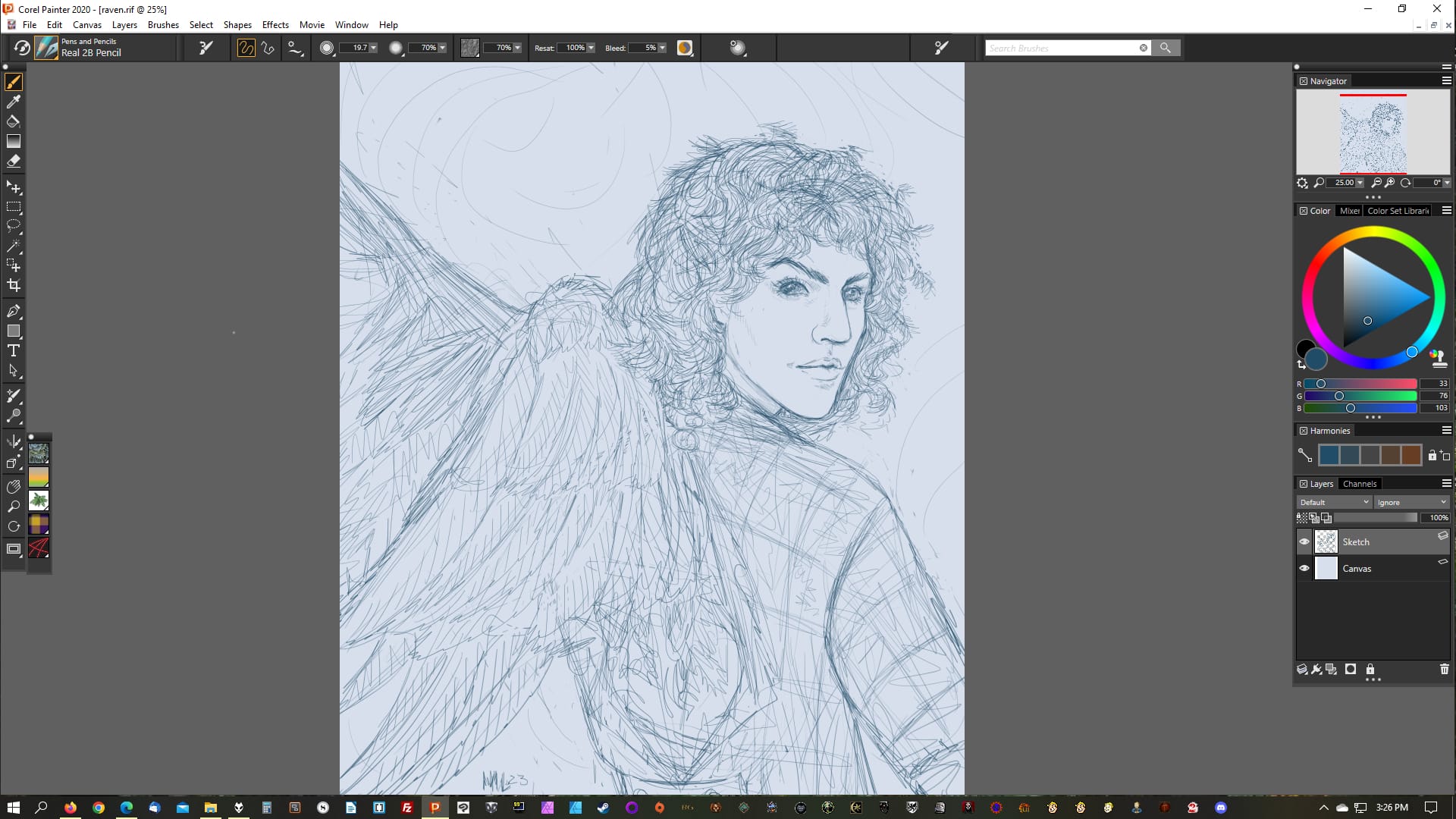This screenshot has height=819, width=1456.
Task: Select the Text tool
Action: click(x=14, y=350)
